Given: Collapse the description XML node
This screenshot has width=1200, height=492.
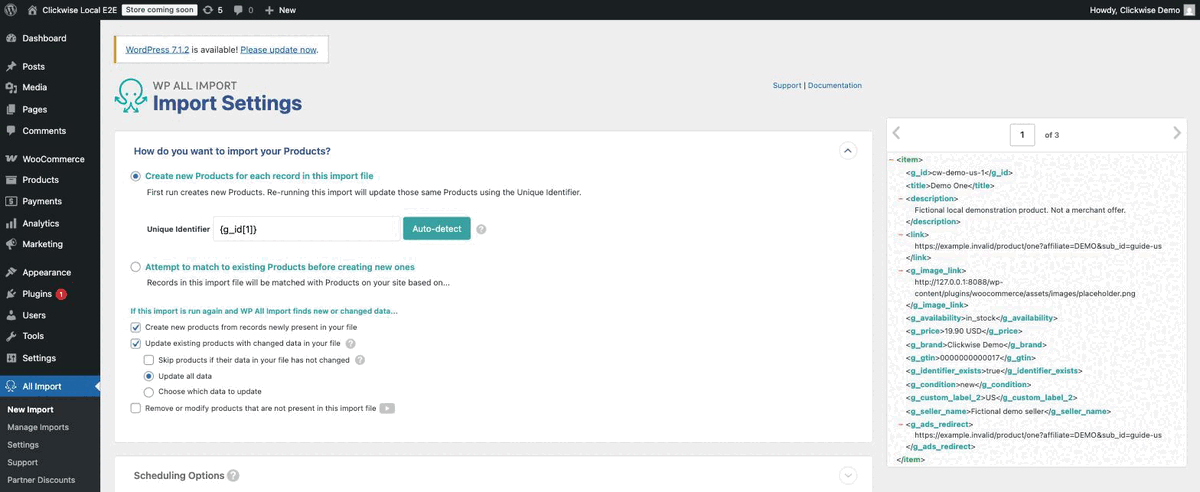Looking at the screenshot, I should (x=900, y=198).
